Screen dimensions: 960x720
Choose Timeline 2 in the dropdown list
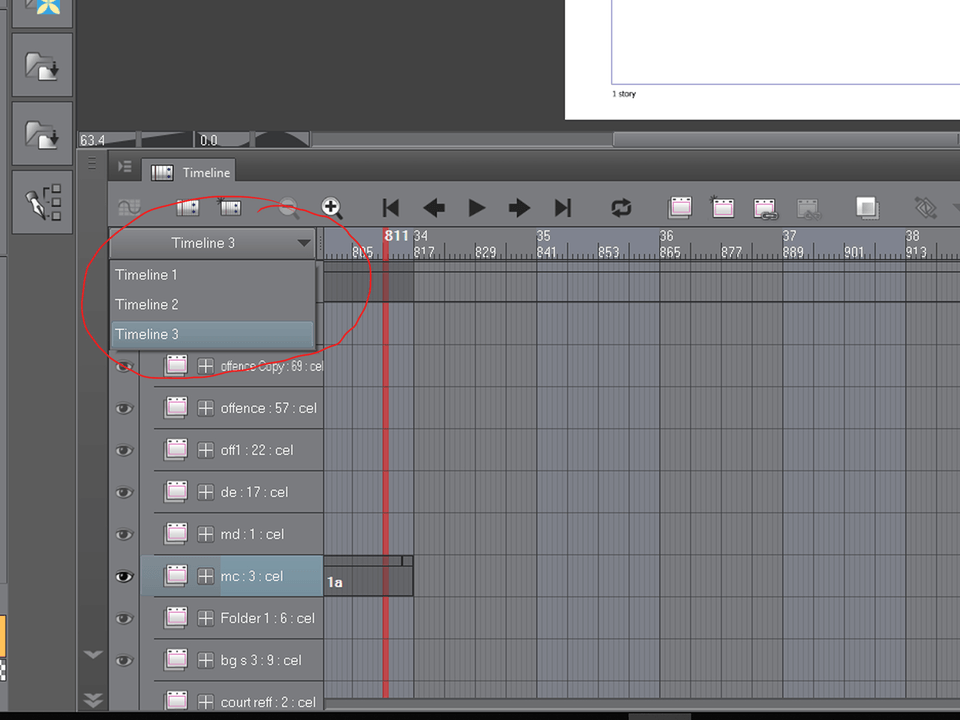click(146, 304)
